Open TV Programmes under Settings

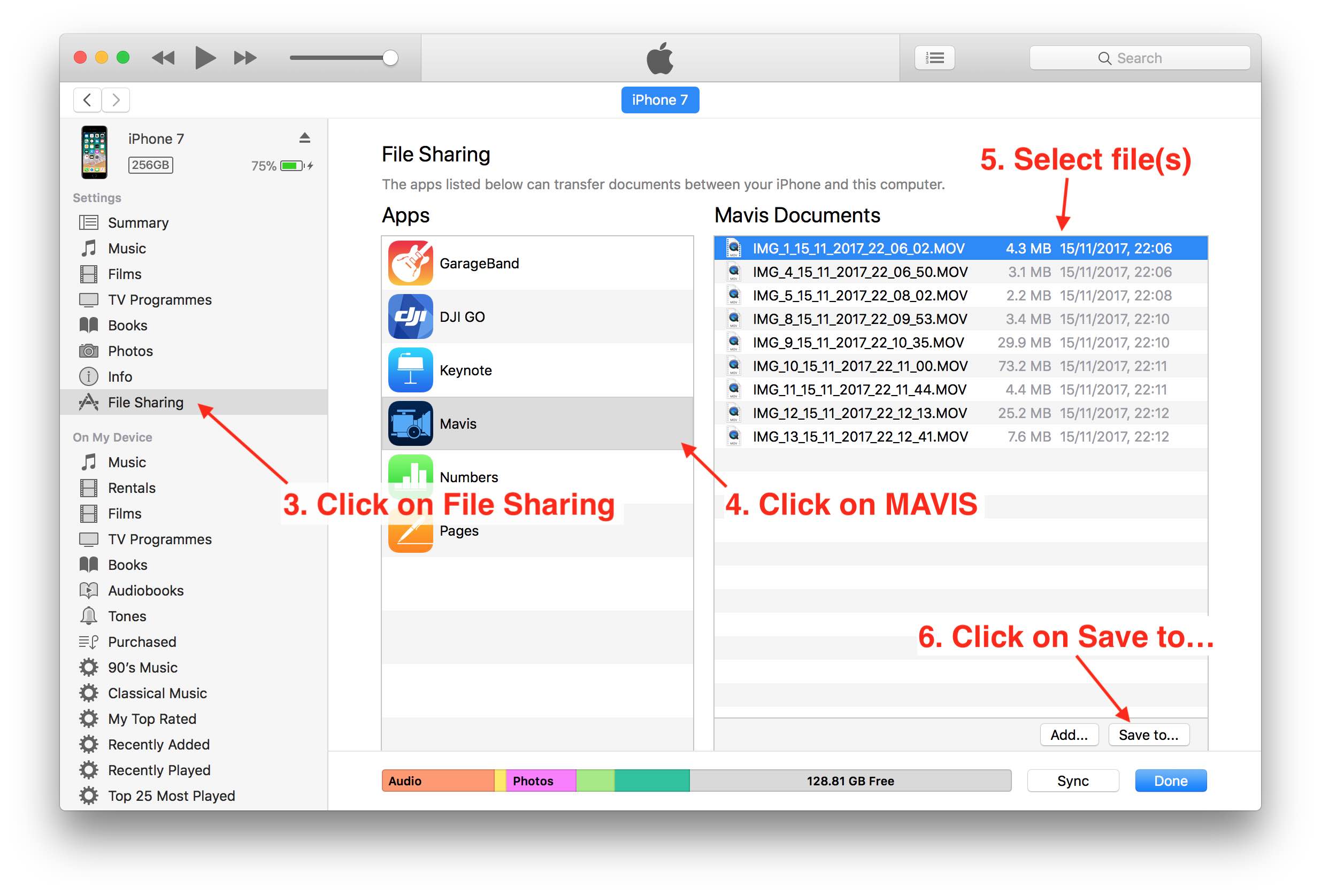193,299
